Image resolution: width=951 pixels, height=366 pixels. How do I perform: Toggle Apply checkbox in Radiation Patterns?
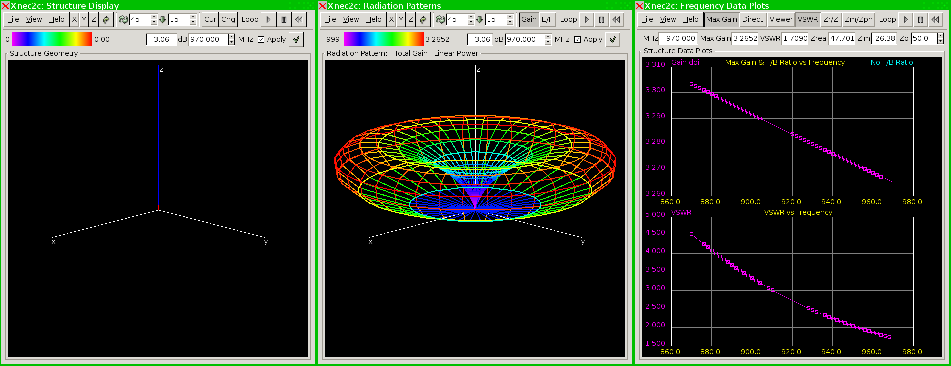pyautogui.click(x=577, y=39)
